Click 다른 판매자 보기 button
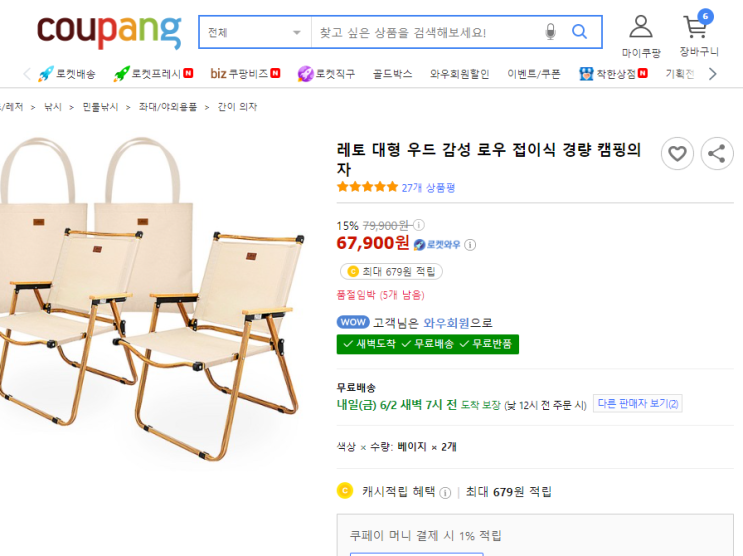 pos(637,404)
